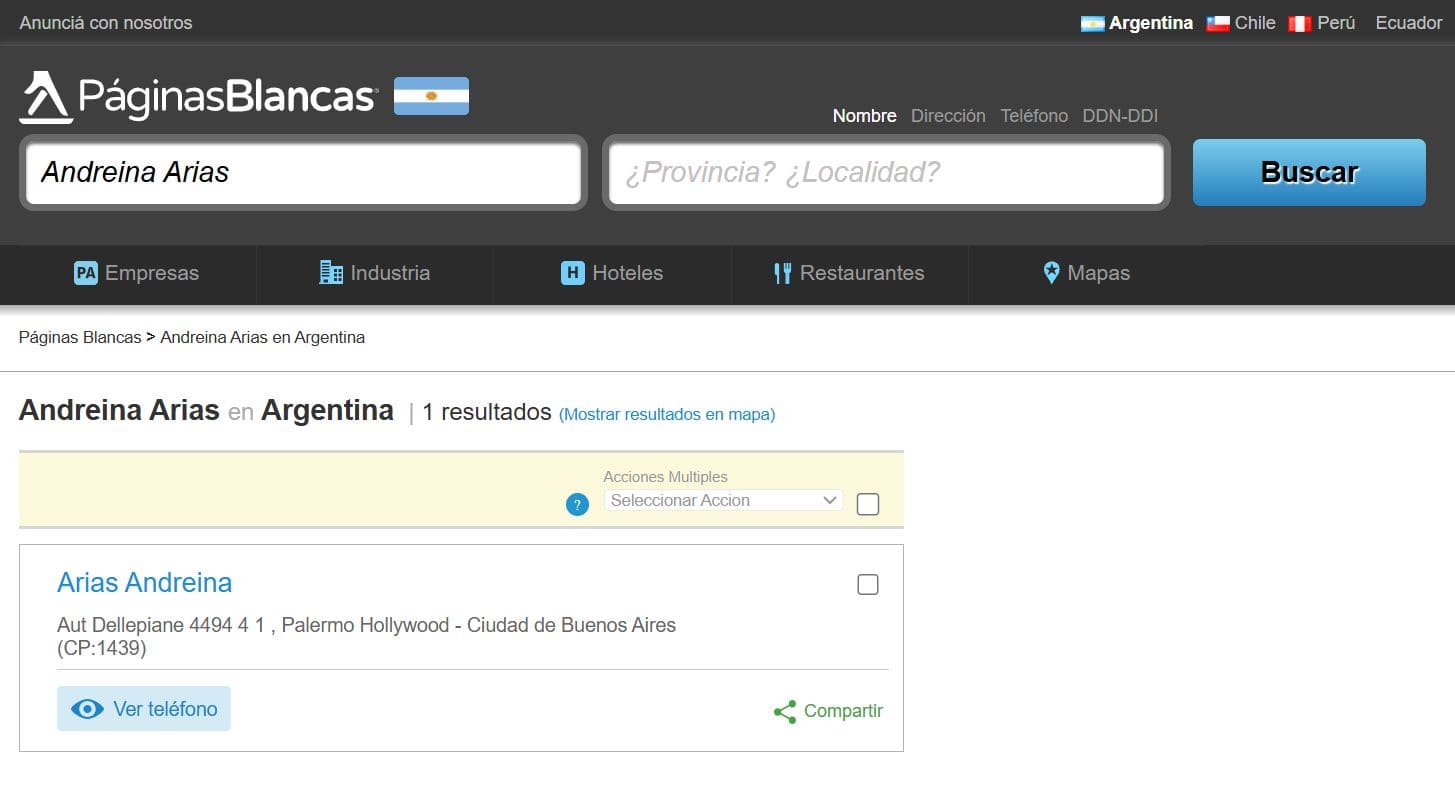Viewport: 1455px width, 785px height.
Task: Click the green share icon
Action: pyautogui.click(x=785, y=712)
